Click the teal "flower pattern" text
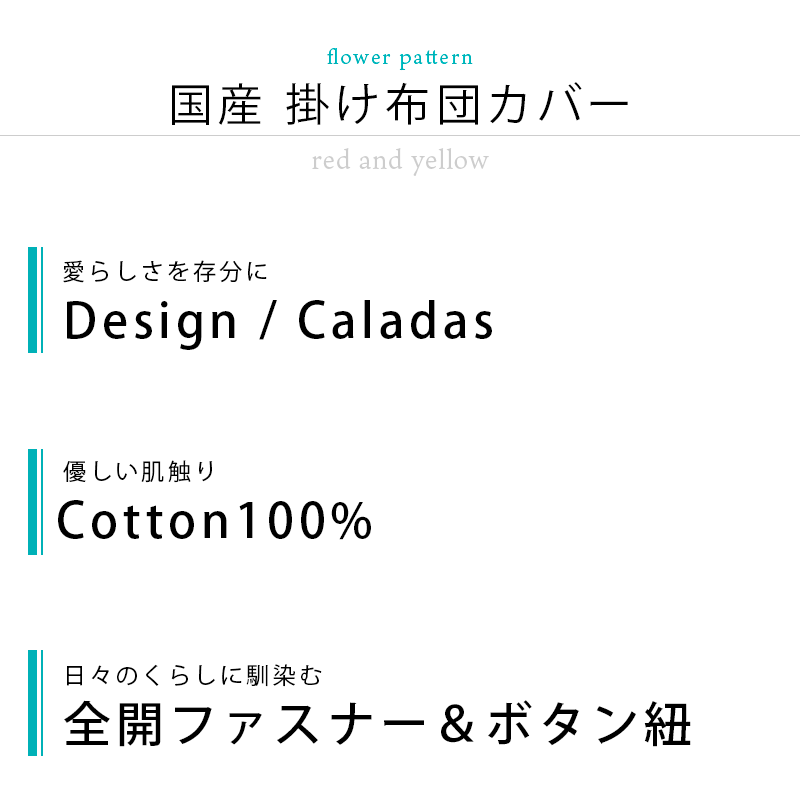The image size is (800, 800). [400, 57]
